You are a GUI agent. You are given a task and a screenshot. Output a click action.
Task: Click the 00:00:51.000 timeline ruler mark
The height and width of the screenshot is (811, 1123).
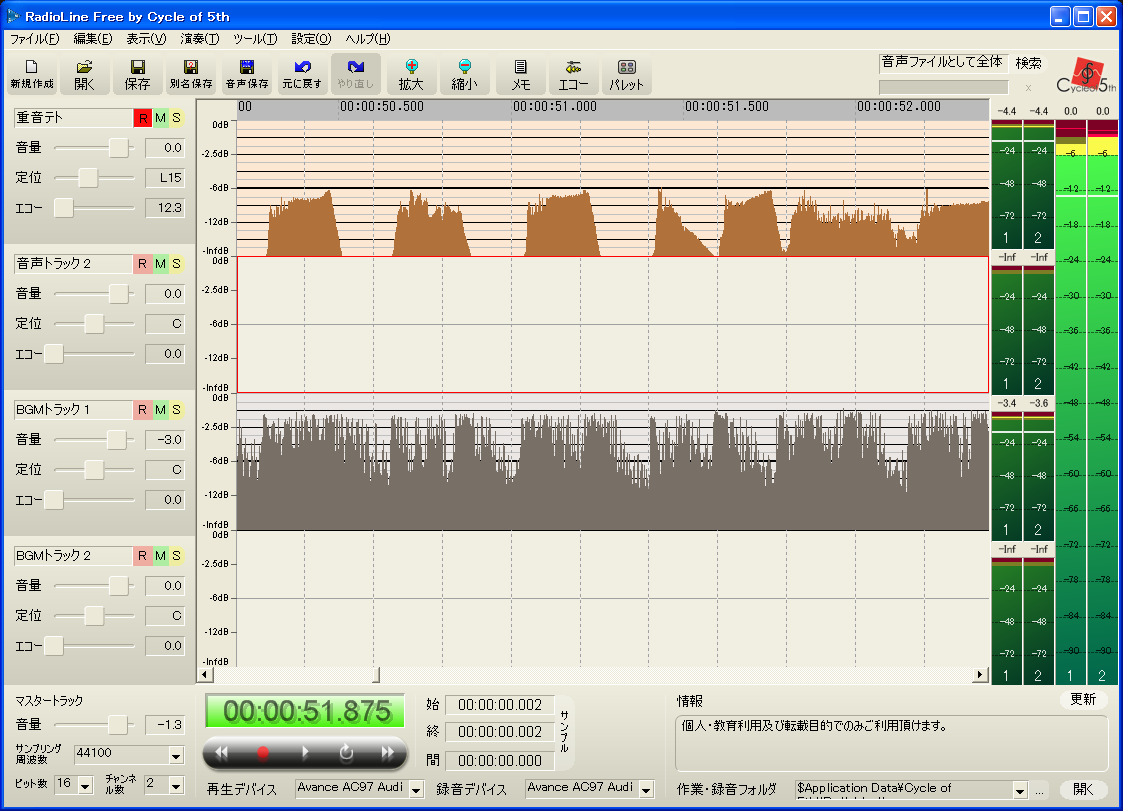click(554, 107)
